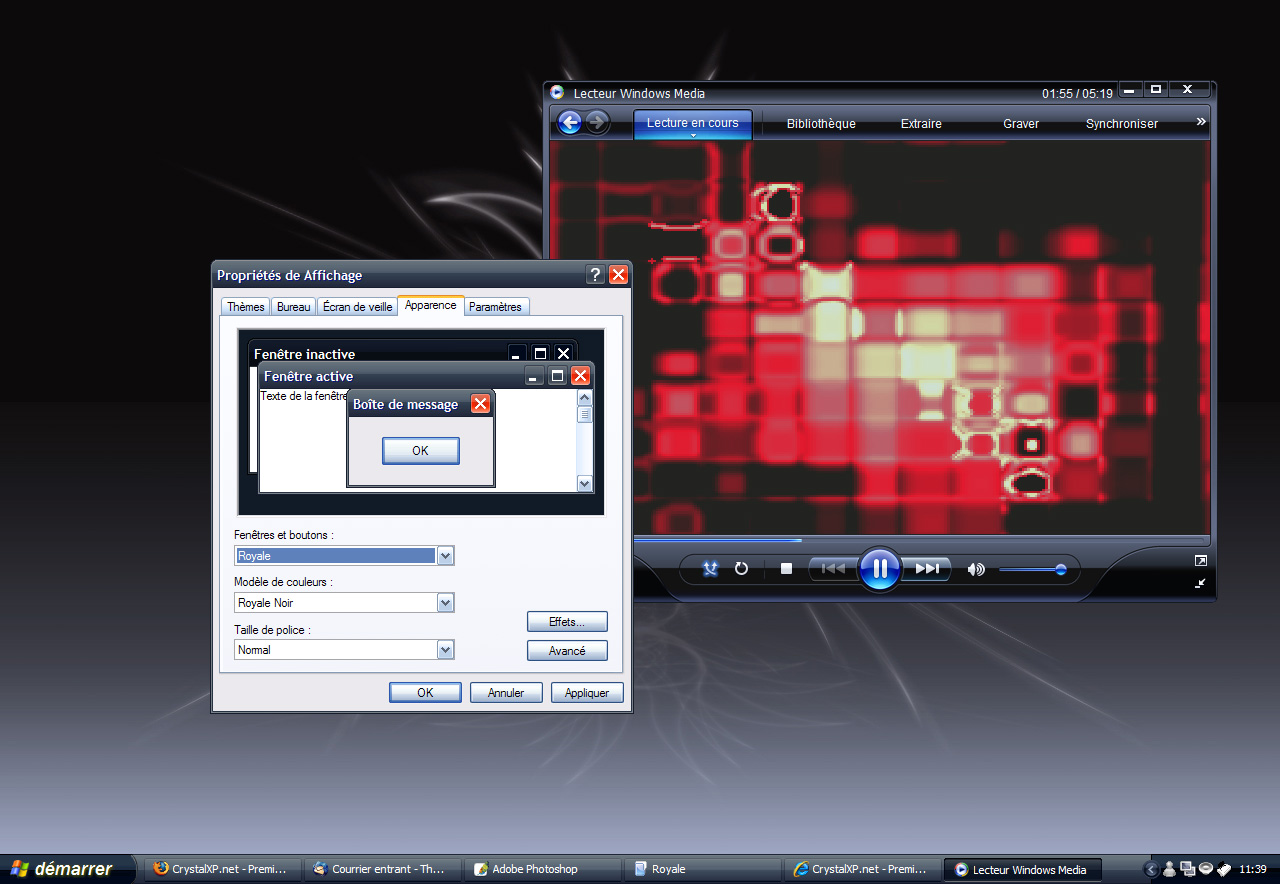Click the blue back arrow in media player

coord(570,123)
